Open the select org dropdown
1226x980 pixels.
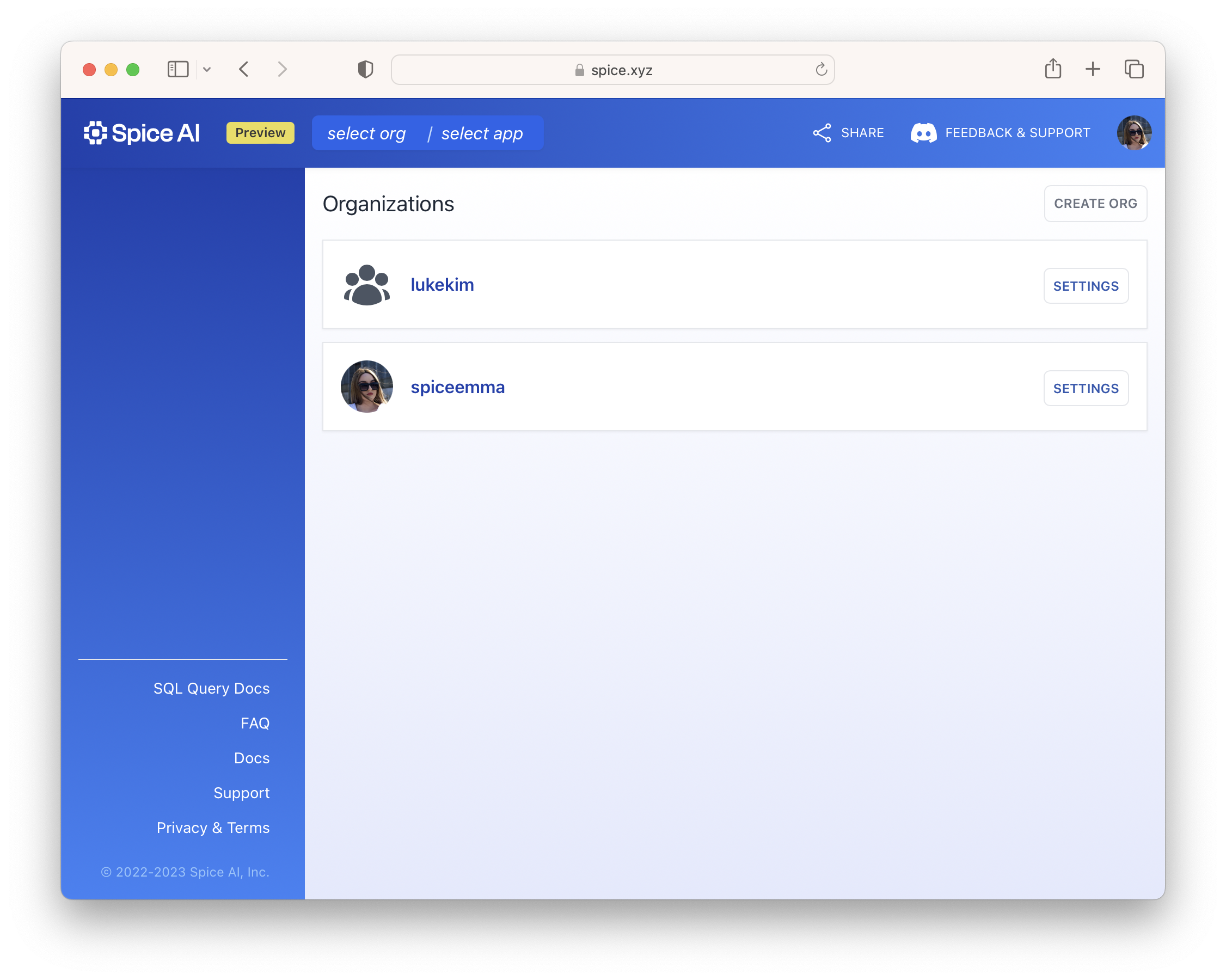point(367,134)
